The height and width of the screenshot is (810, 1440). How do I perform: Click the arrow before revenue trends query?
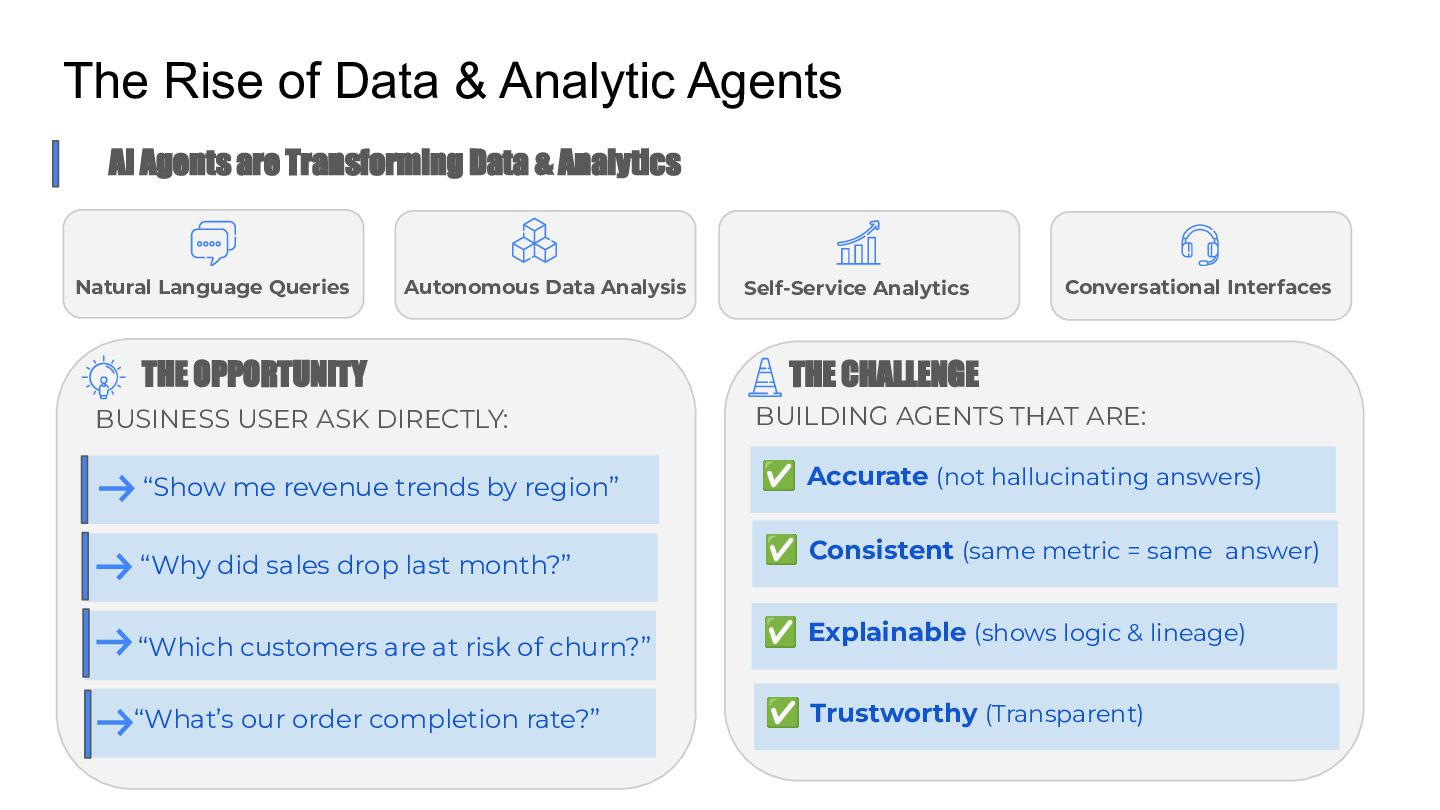(x=117, y=488)
